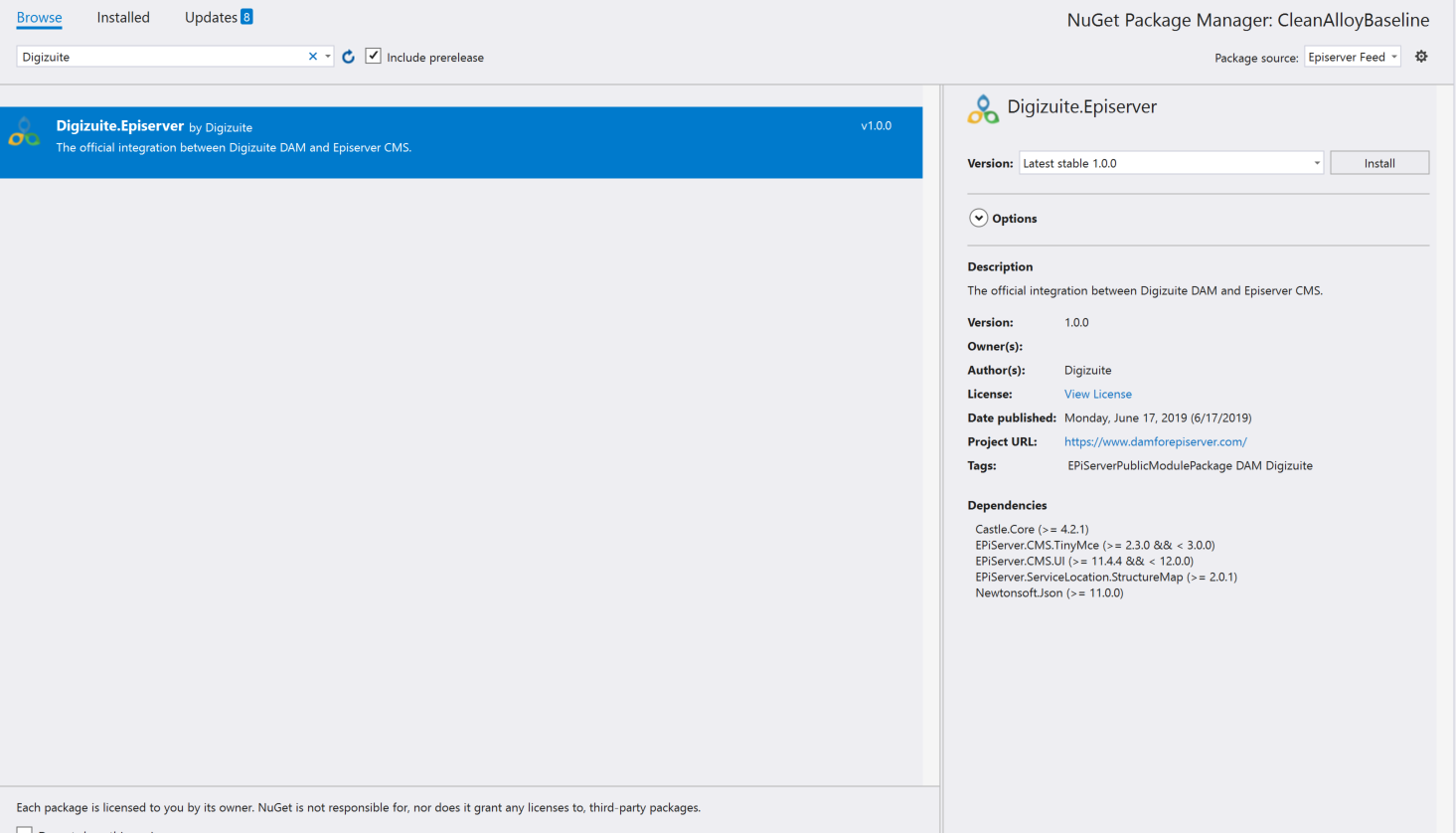This screenshot has height=833, width=1456.
Task: Open the damforepiserver.com project URL
Action: pyautogui.click(x=1155, y=441)
